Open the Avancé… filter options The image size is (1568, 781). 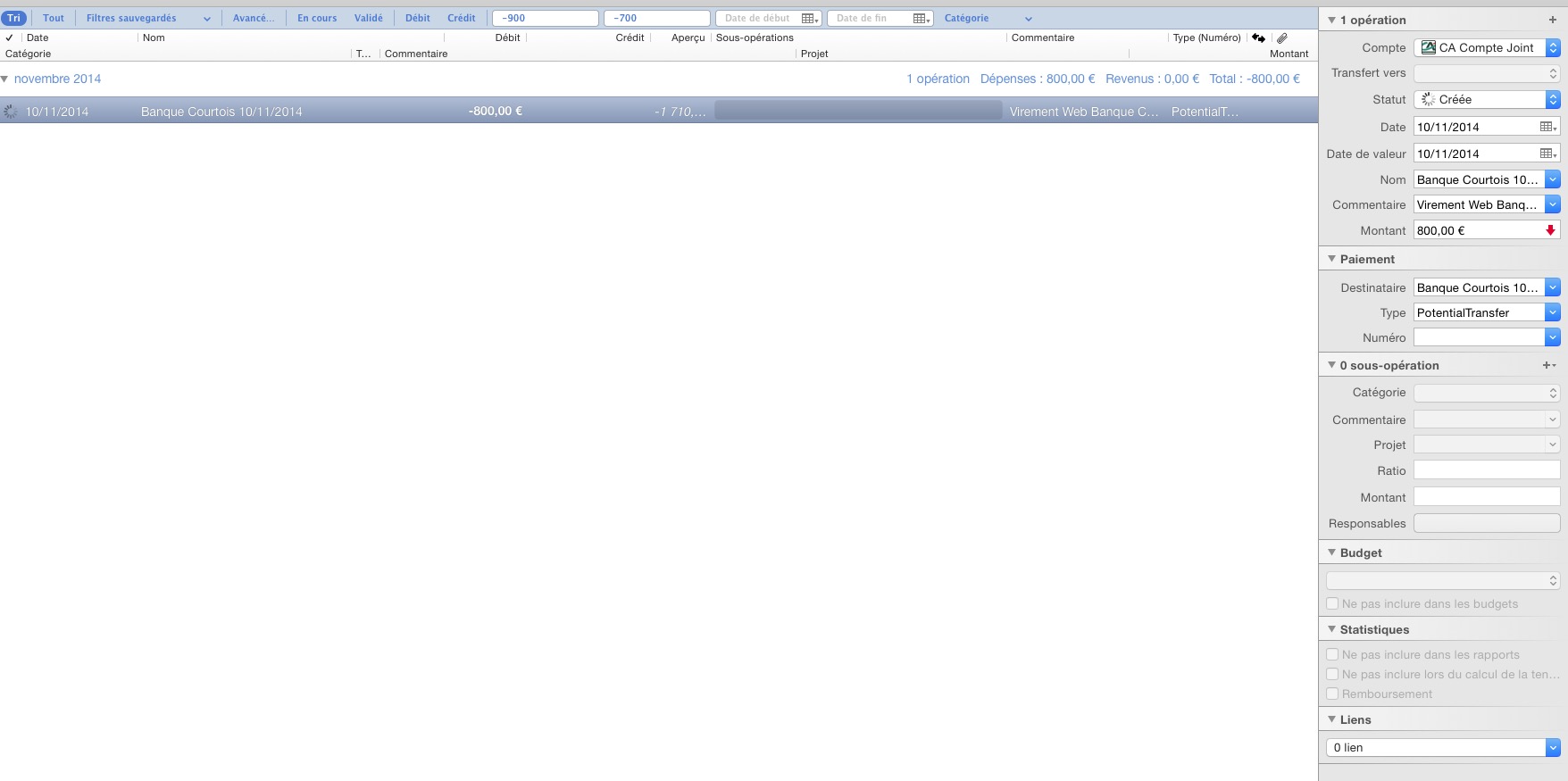pos(254,18)
